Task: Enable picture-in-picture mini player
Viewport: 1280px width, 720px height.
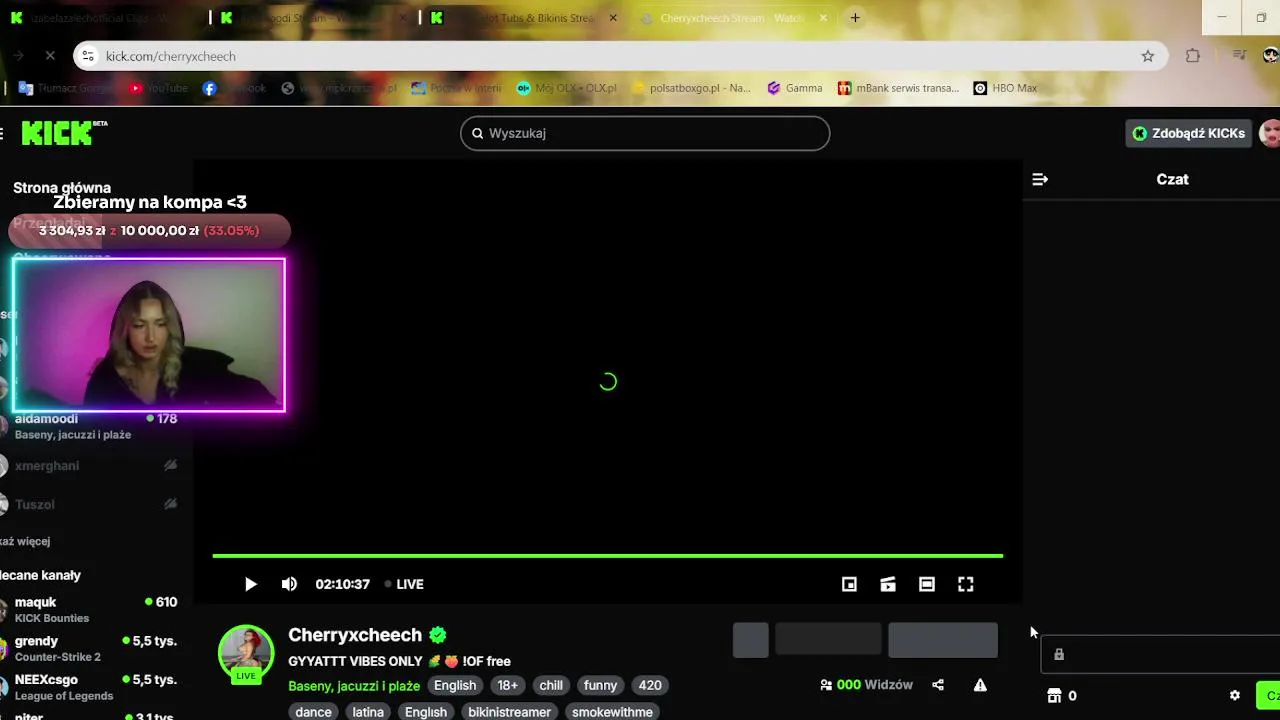Action: [x=849, y=584]
